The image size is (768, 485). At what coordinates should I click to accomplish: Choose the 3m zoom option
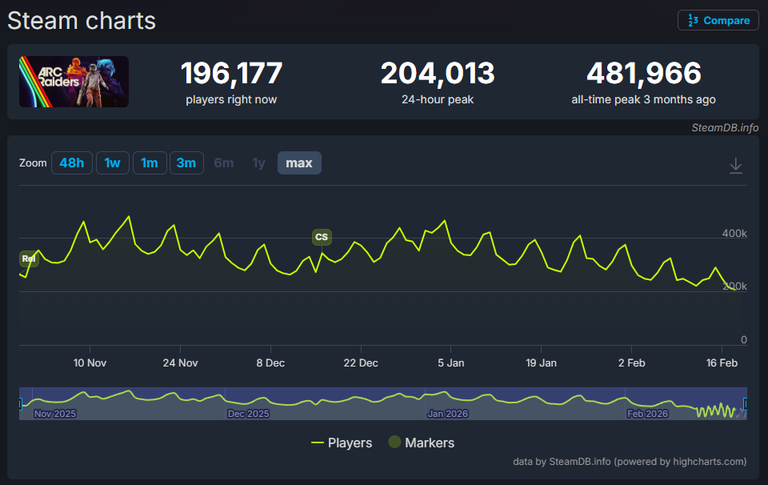pos(186,163)
